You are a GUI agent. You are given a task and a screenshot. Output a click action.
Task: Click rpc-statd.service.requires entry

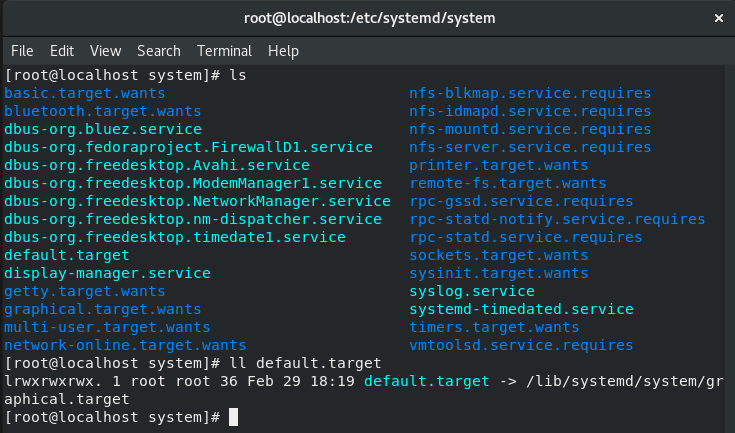pyautogui.click(x=526, y=237)
